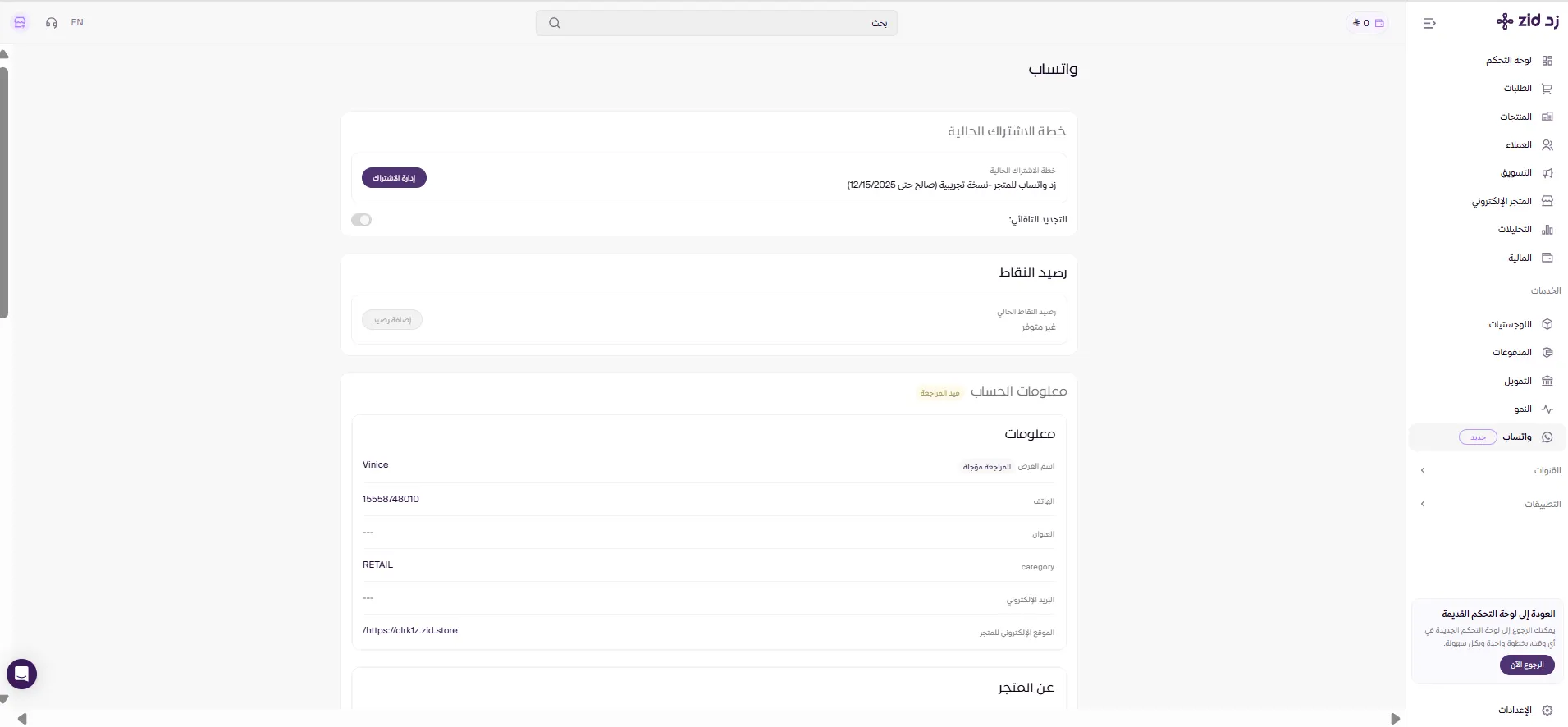Image resolution: width=1568 pixels, height=727 pixels.
Task: Click the new badge (جديد) beside WhatsApp
Action: [1478, 437]
